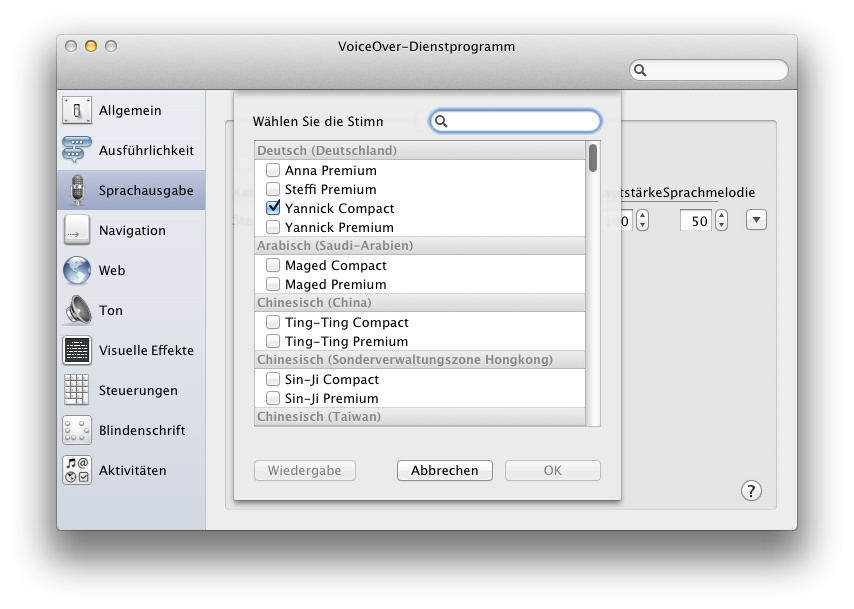Click the Navigation arrow icon

pos(77,231)
